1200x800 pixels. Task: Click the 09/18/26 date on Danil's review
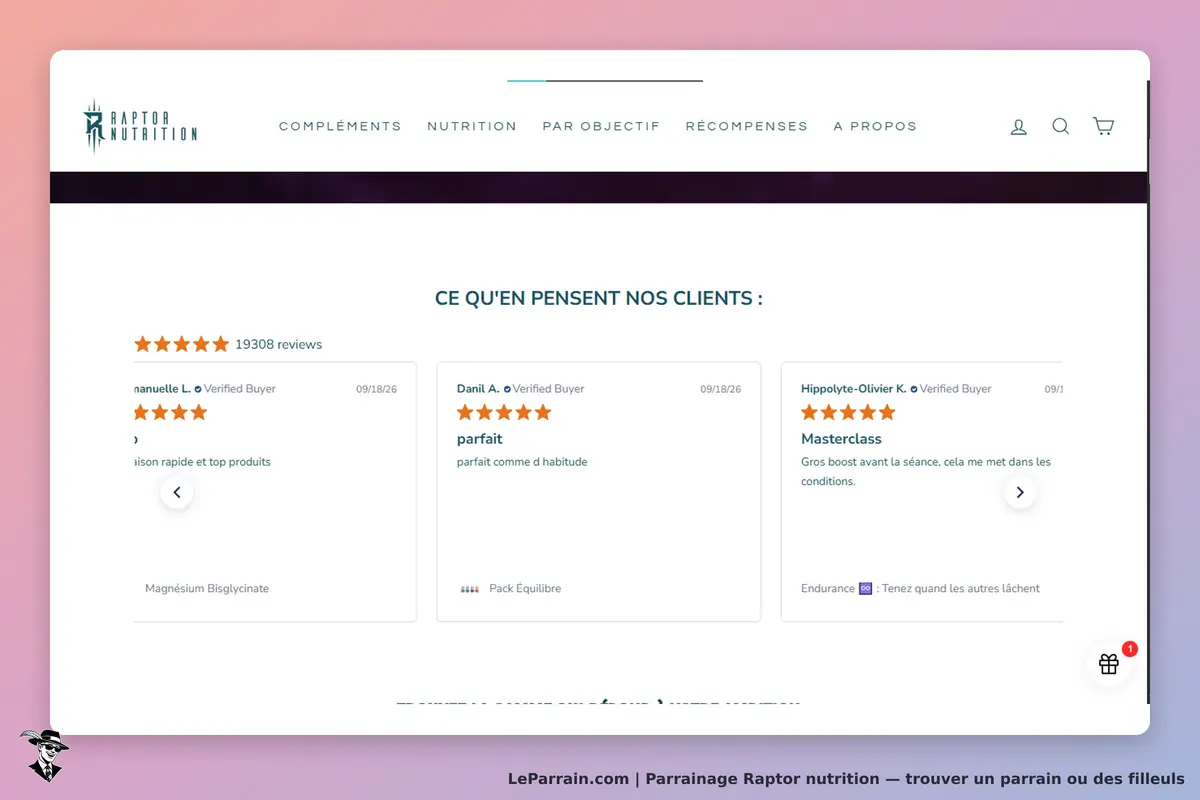click(721, 389)
